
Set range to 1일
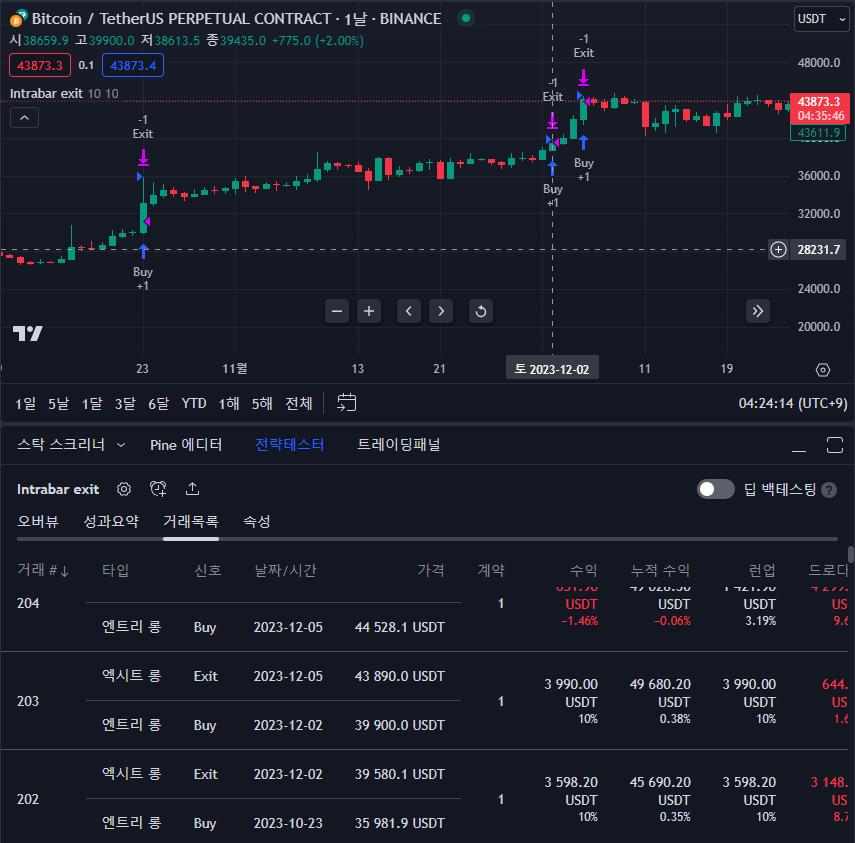point(26,404)
